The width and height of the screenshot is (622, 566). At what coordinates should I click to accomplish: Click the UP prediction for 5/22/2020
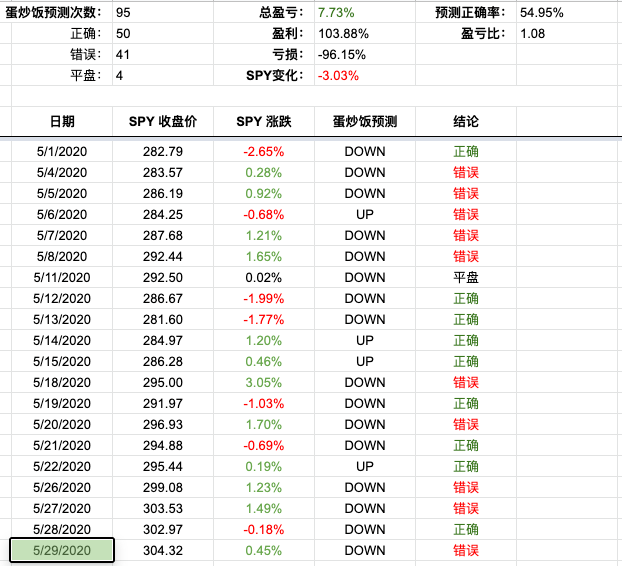(365, 467)
